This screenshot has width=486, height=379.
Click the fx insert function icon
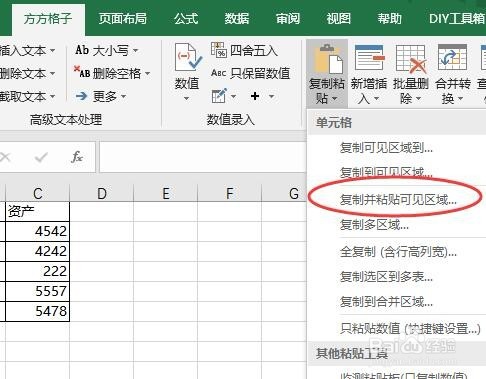pos(77,157)
